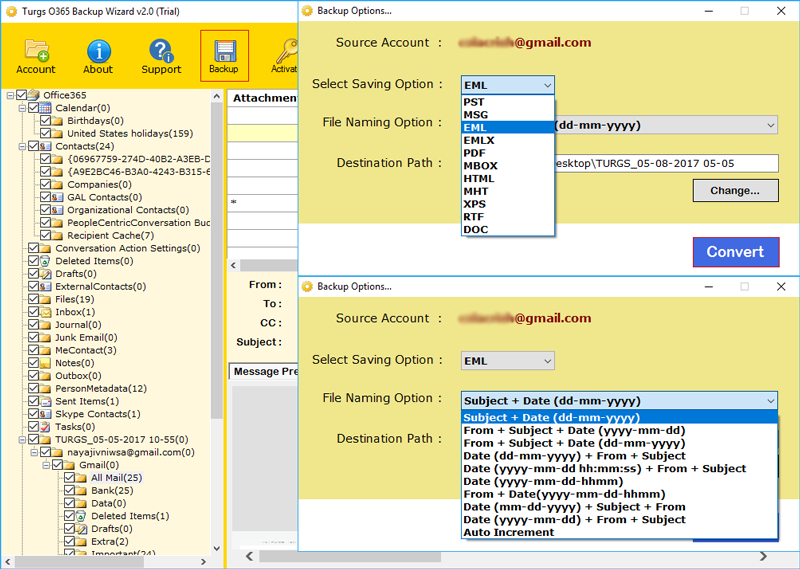This screenshot has width=800, height=569.
Task: Click the Office365 root folder icon
Action: 34,95
